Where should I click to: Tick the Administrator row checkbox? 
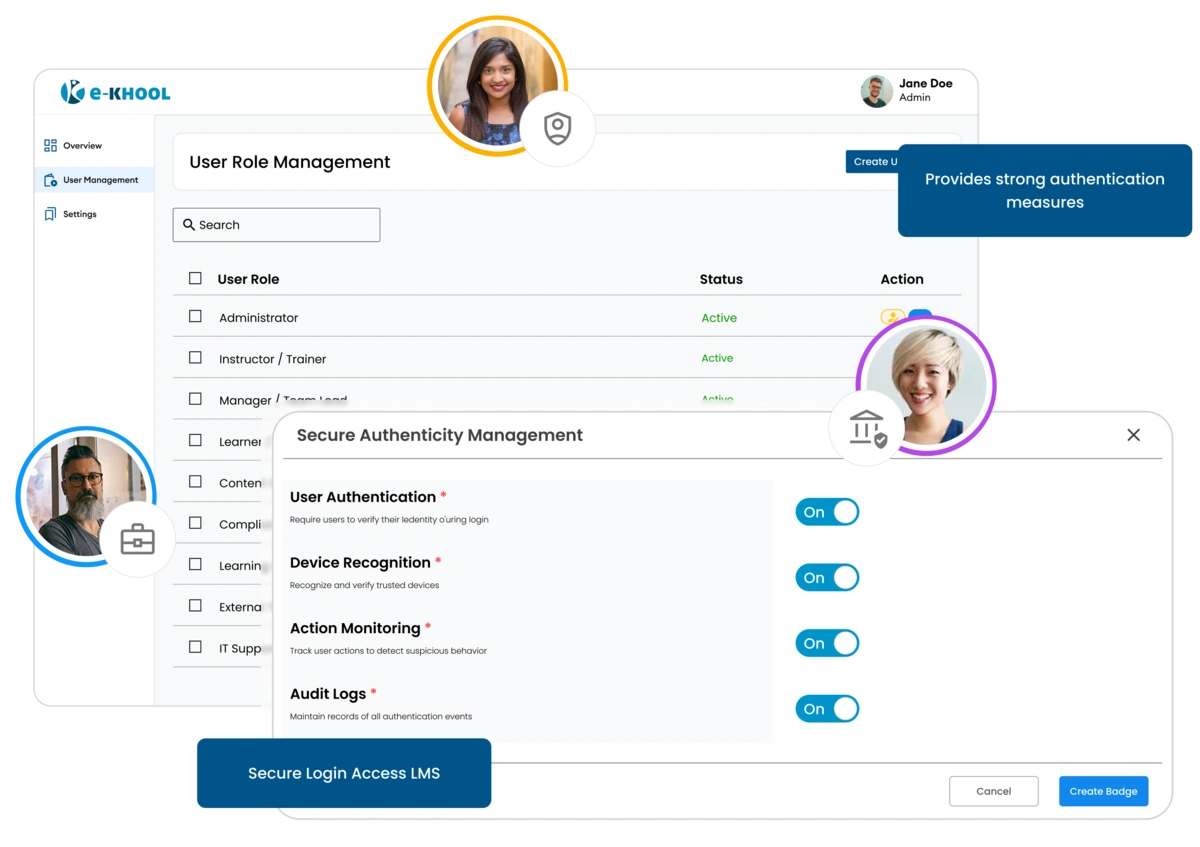pos(195,317)
